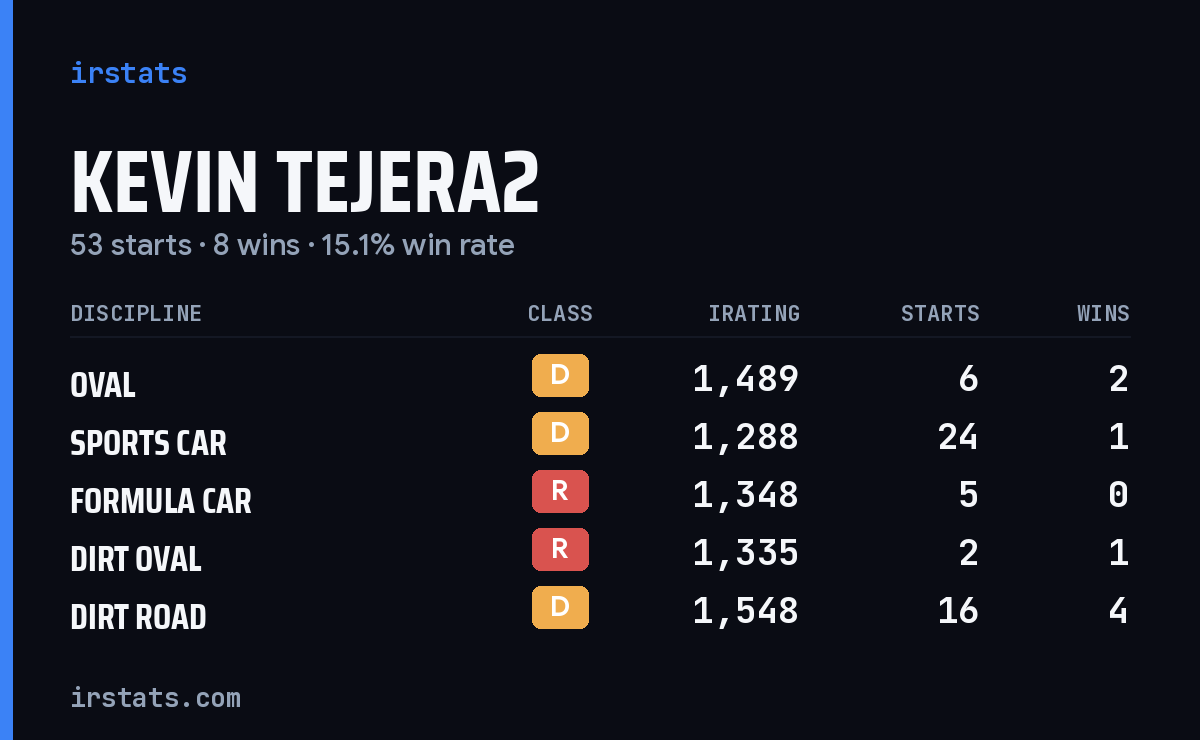Click the Dirt Oval class R badge
Image resolution: width=1200 pixels, height=740 pixels.
tap(560, 550)
